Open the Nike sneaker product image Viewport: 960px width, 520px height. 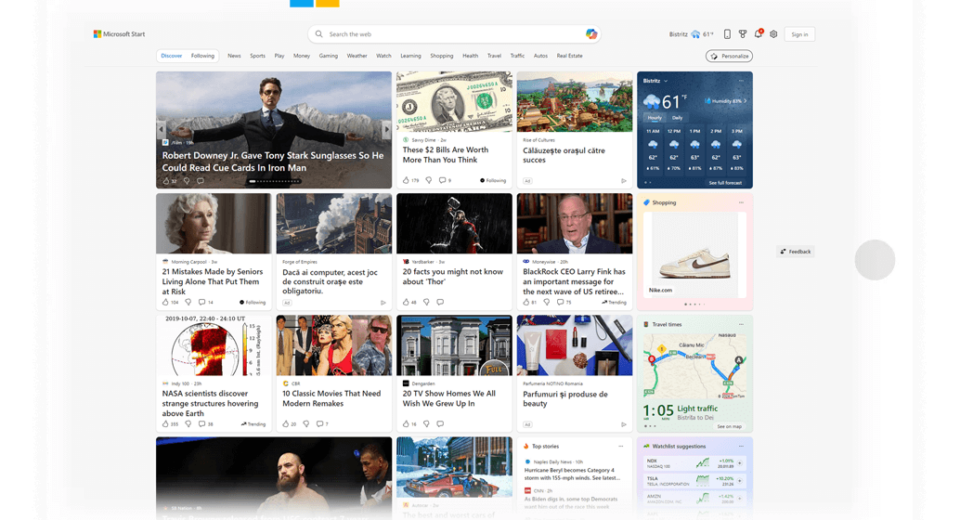click(x=694, y=255)
